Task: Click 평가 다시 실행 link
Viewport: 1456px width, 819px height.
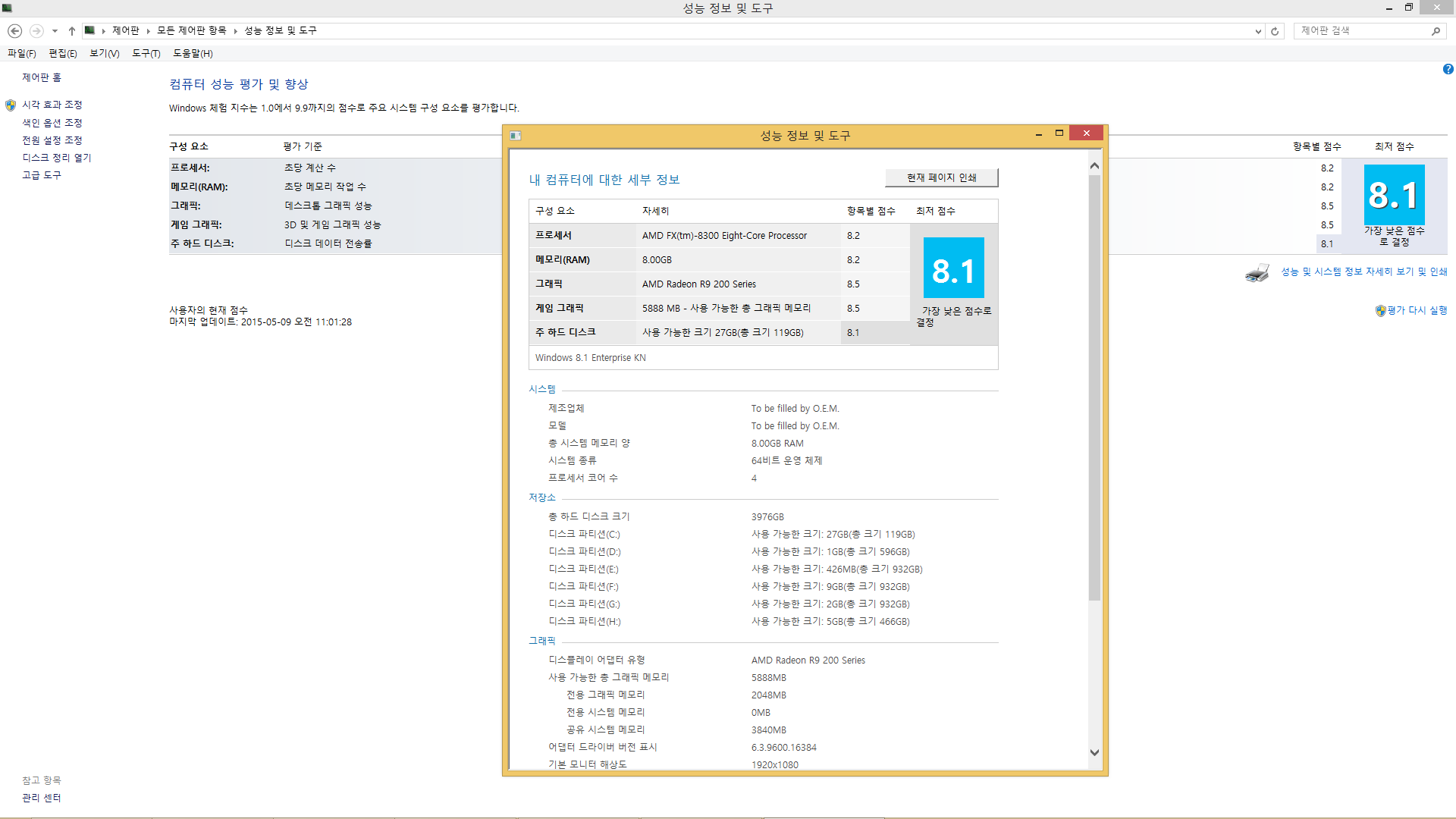Action: [1417, 310]
